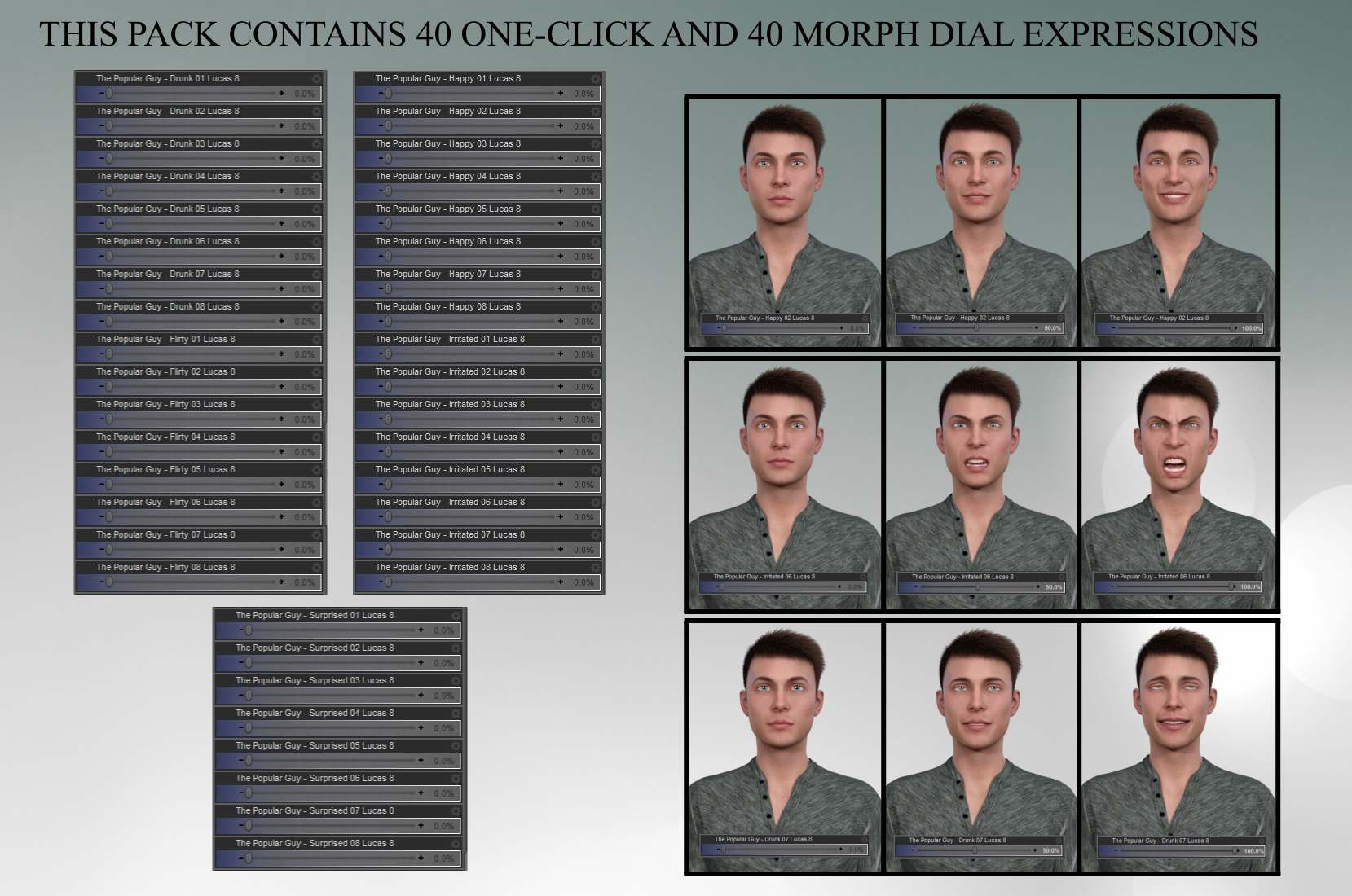Open gear settings for Surprised 08 Lucas 8
1352x896 pixels.
pyautogui.click(x=456, y=844)
